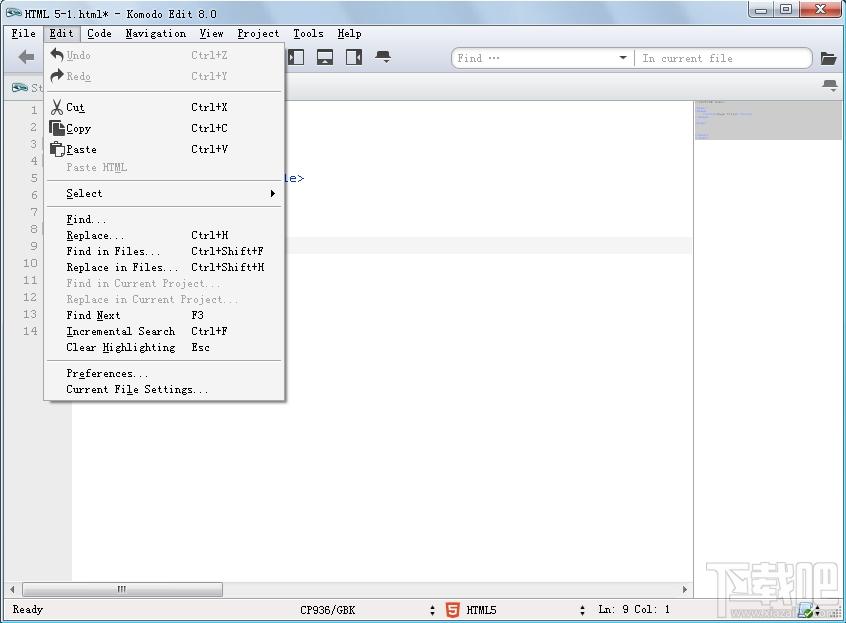Click the scroll left arrow of horizontal scrollbar
Image resolution: width=846 pixels, height=623 pixels.
[x=12, y=590]
